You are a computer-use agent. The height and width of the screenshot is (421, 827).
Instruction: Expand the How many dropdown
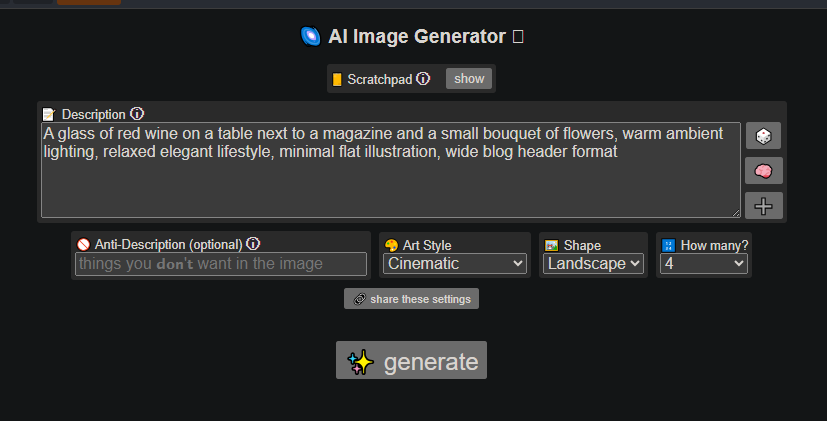click(x=704, y=264)
